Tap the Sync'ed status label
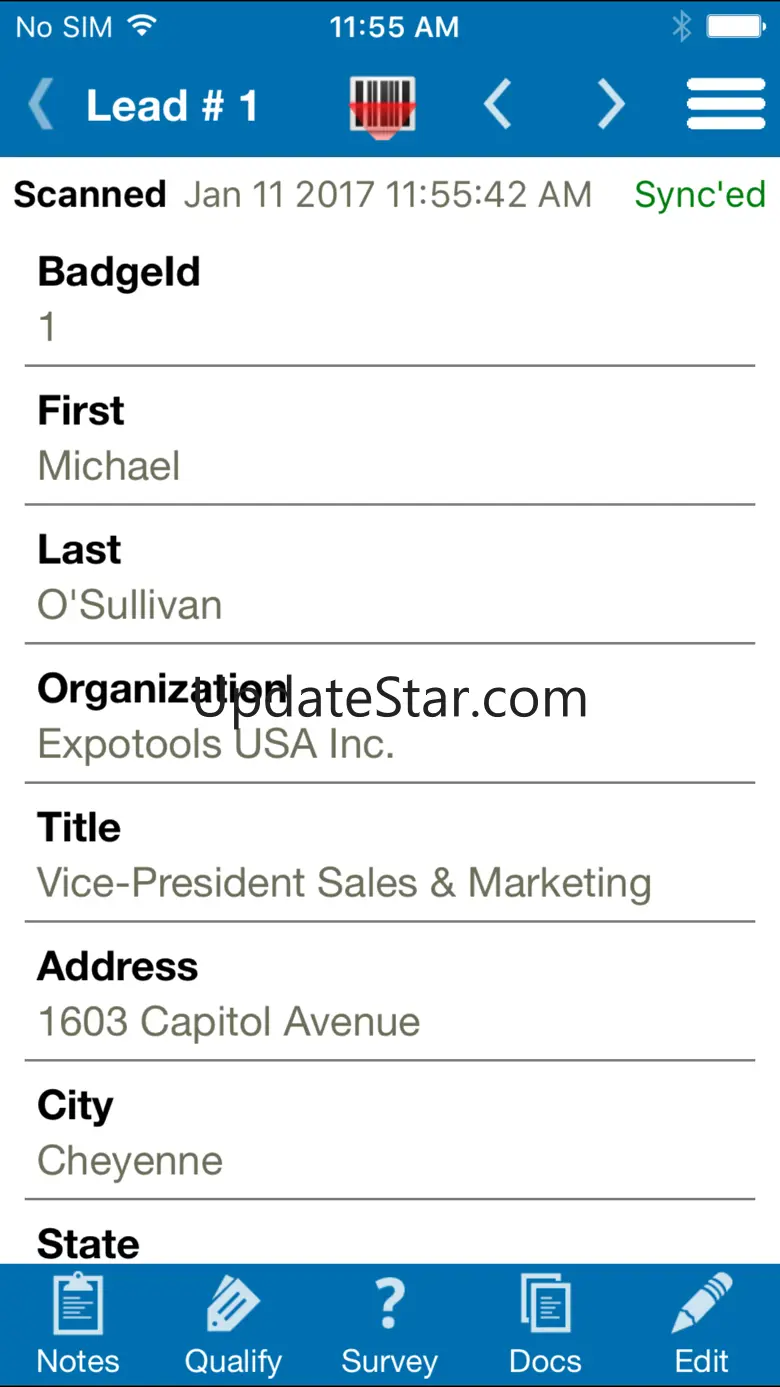Image resolution: width=780 pixels, height=1387 pixels. click(x=700, y=194)
